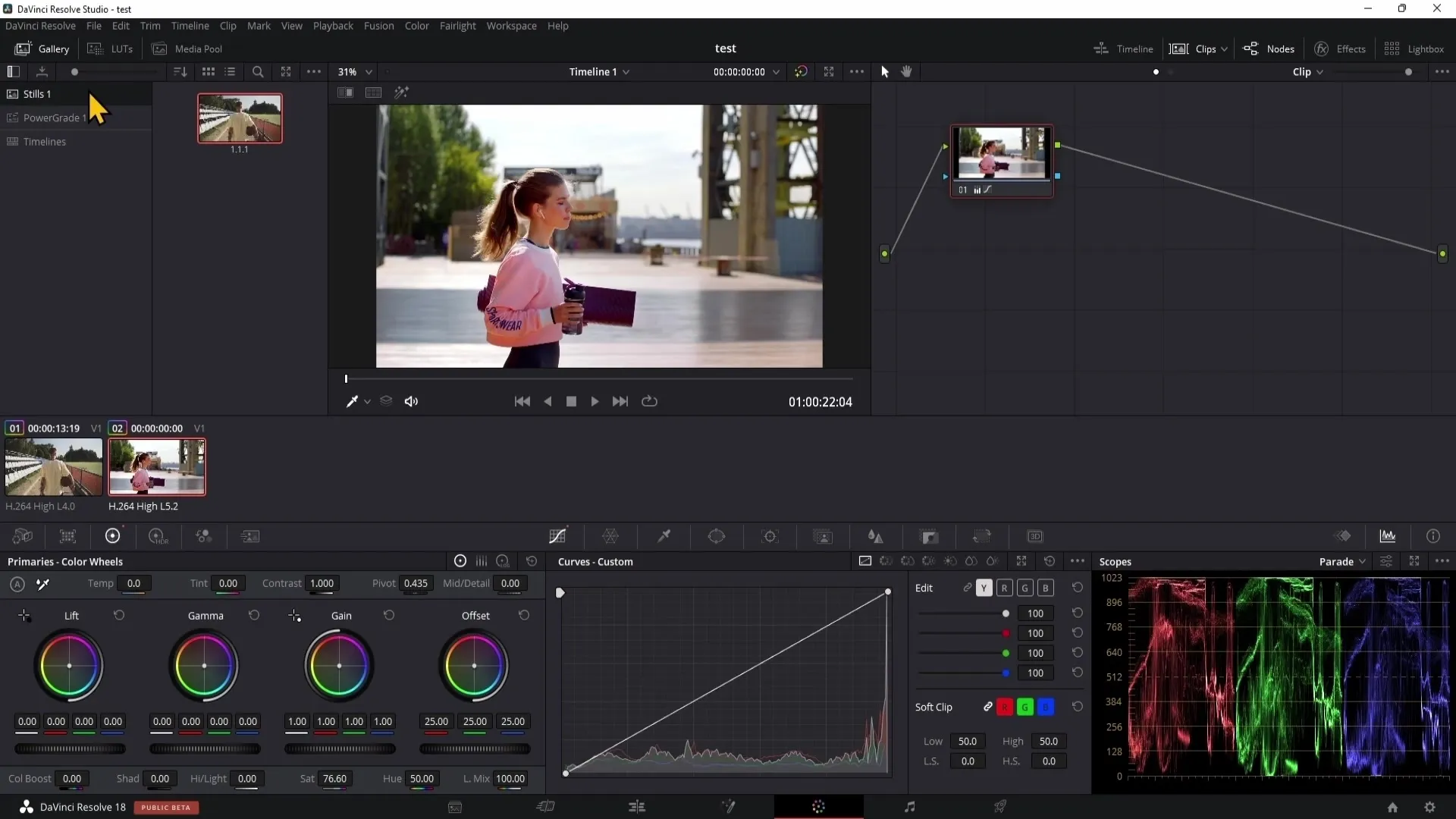This screenshot has height=819, width=1456.
Task: Select the Curves palette icon
Action: click(x=557, y=536)
